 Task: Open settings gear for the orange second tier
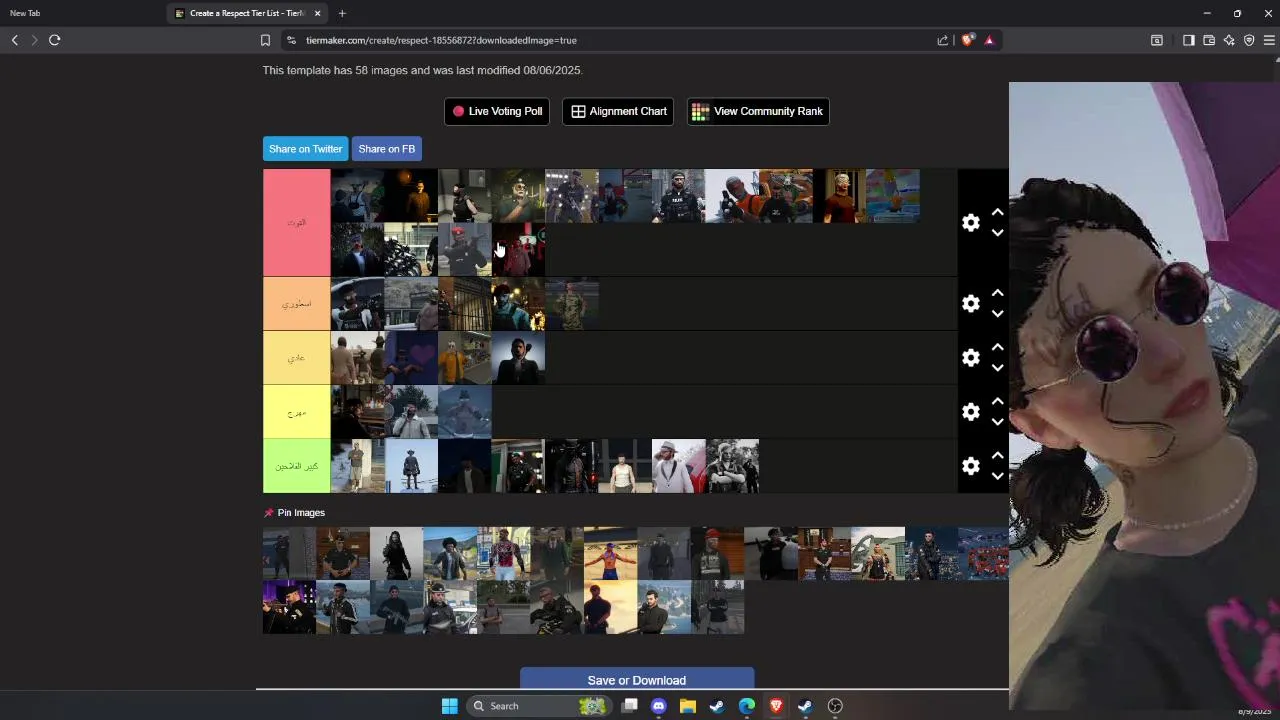pos(971,303)
